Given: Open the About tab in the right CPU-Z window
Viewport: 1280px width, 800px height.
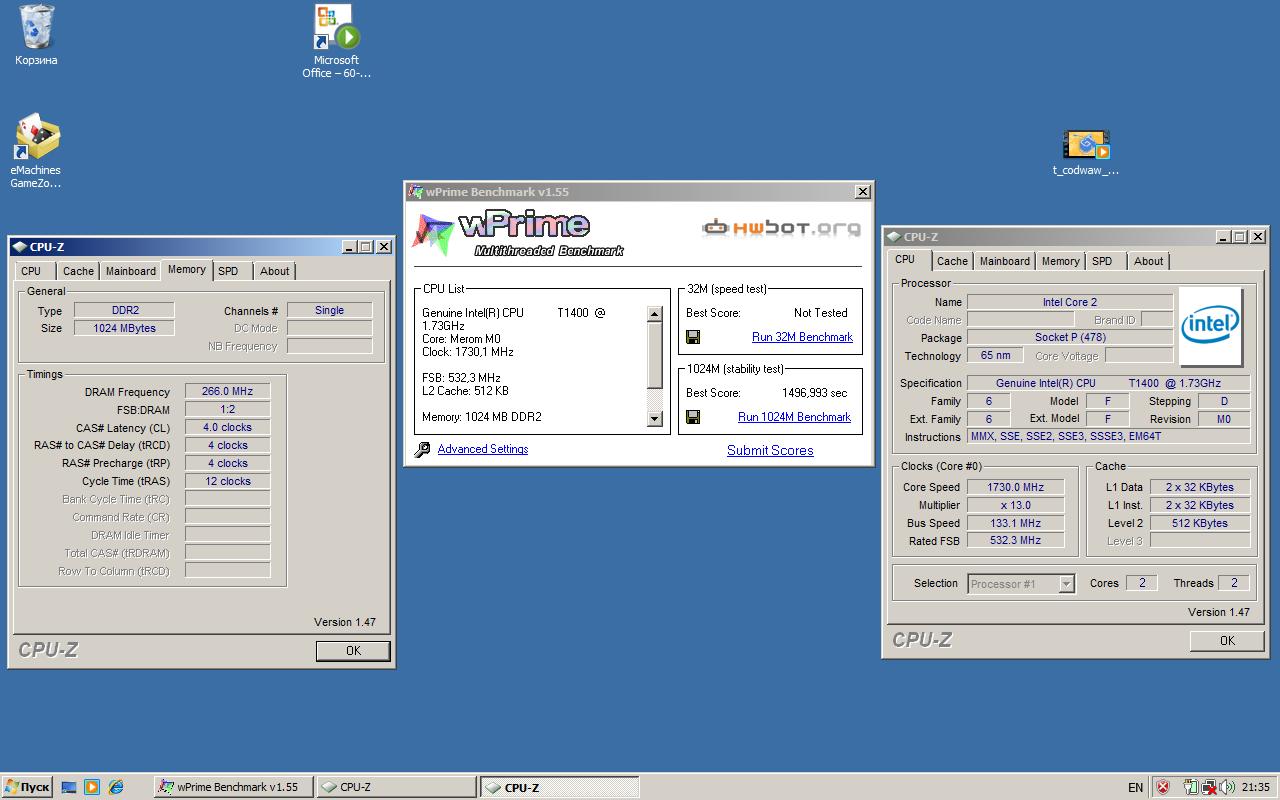Looking at the screenshot, I should point(1148,261).
